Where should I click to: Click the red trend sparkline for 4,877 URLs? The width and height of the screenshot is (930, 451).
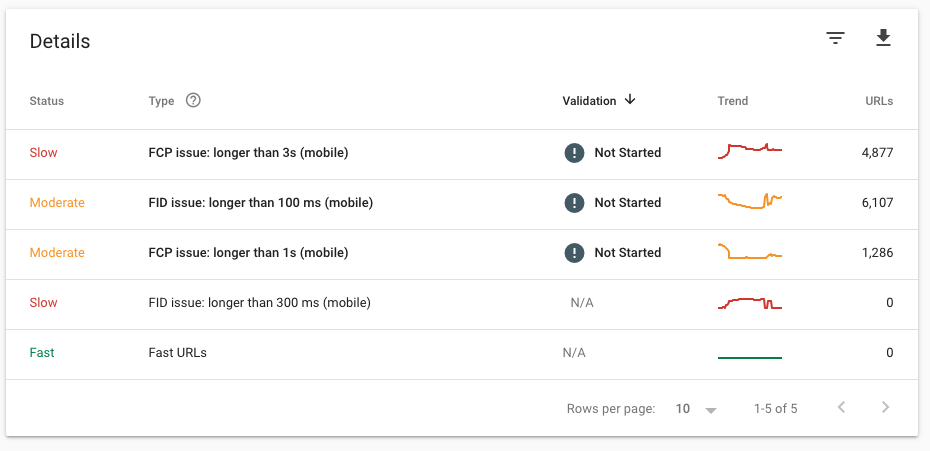[x=750, y=151]
